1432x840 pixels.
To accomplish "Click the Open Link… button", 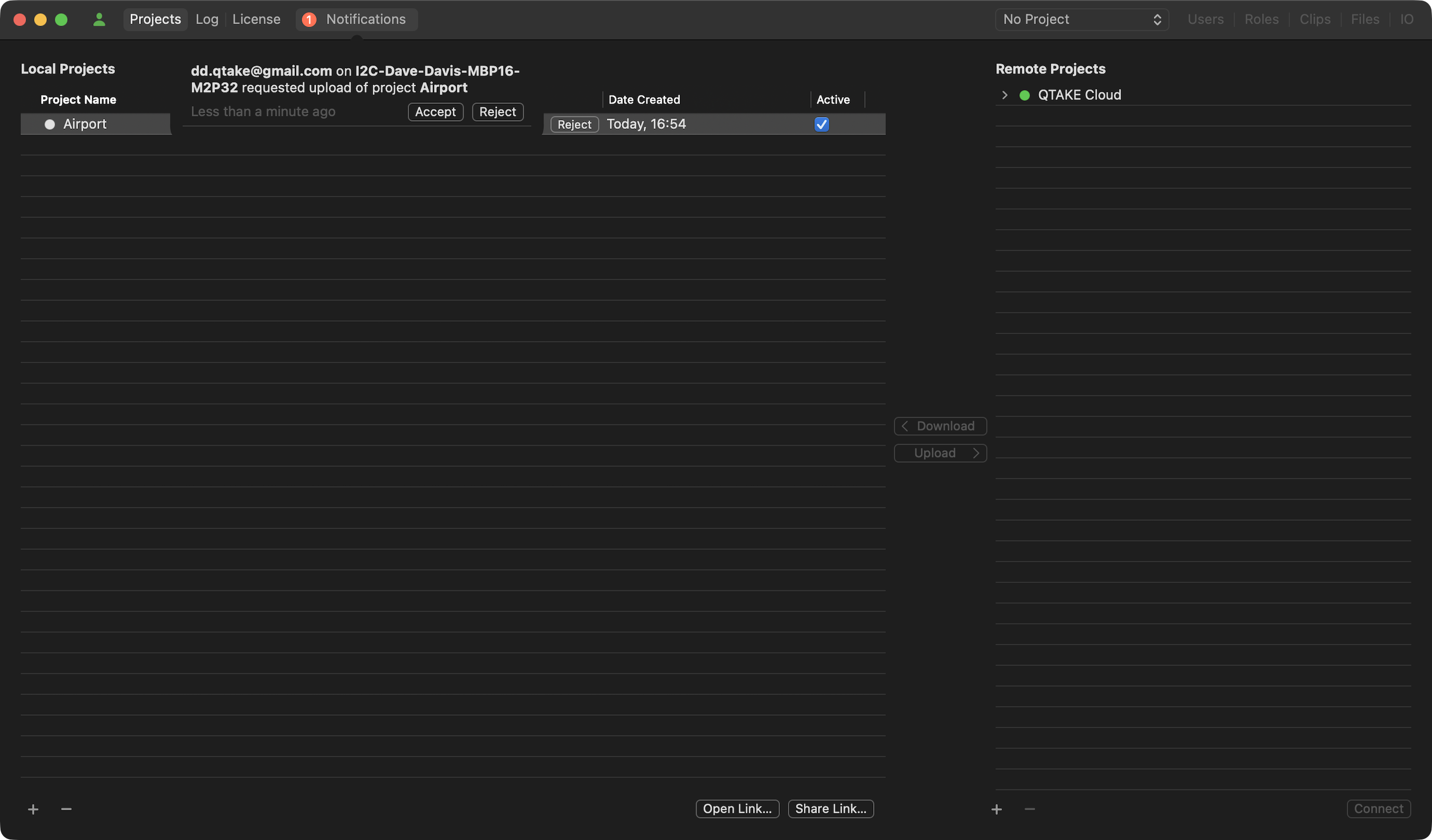I will coord(737,808).
